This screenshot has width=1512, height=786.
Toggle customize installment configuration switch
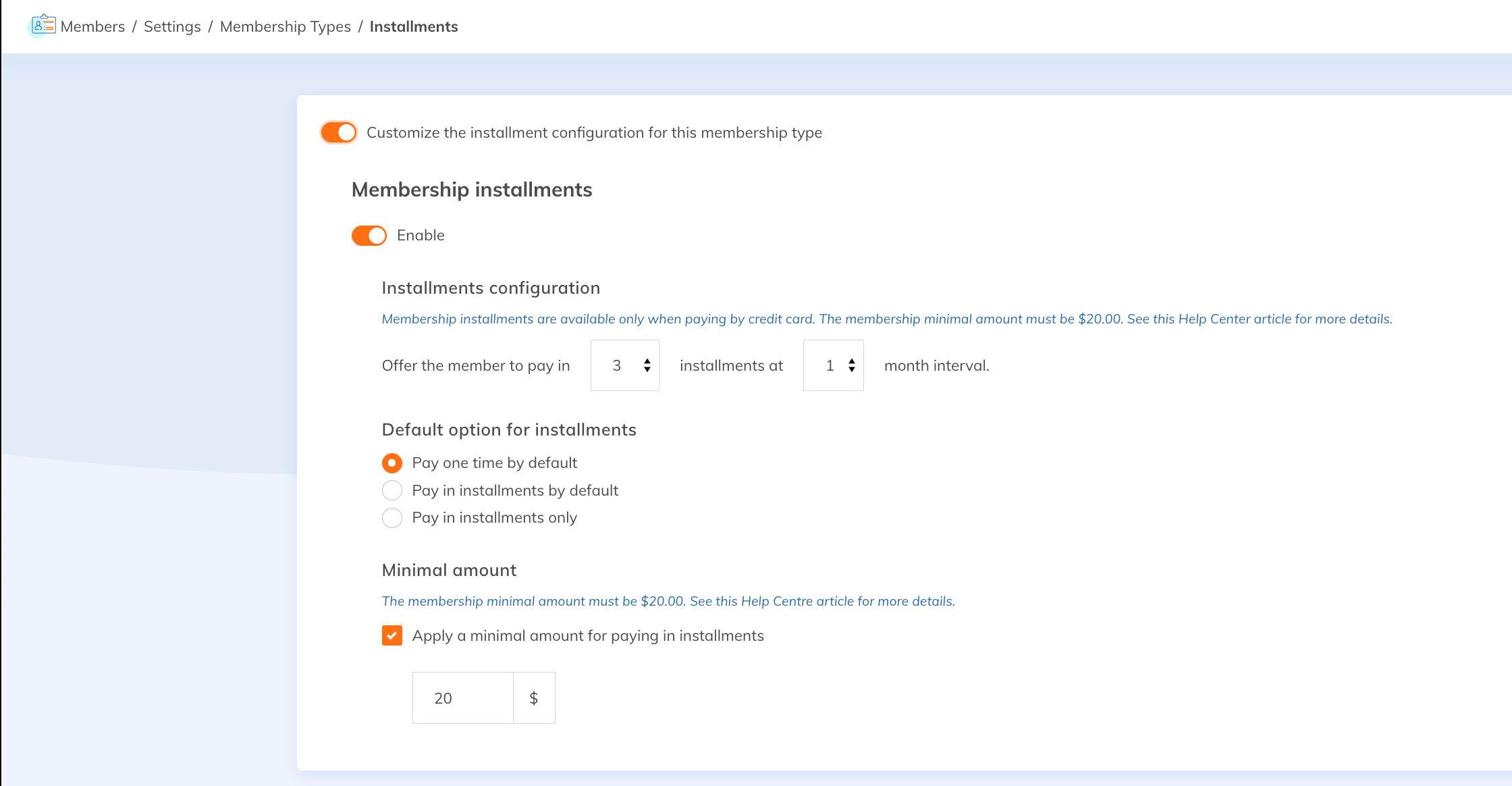click(339, 132)
